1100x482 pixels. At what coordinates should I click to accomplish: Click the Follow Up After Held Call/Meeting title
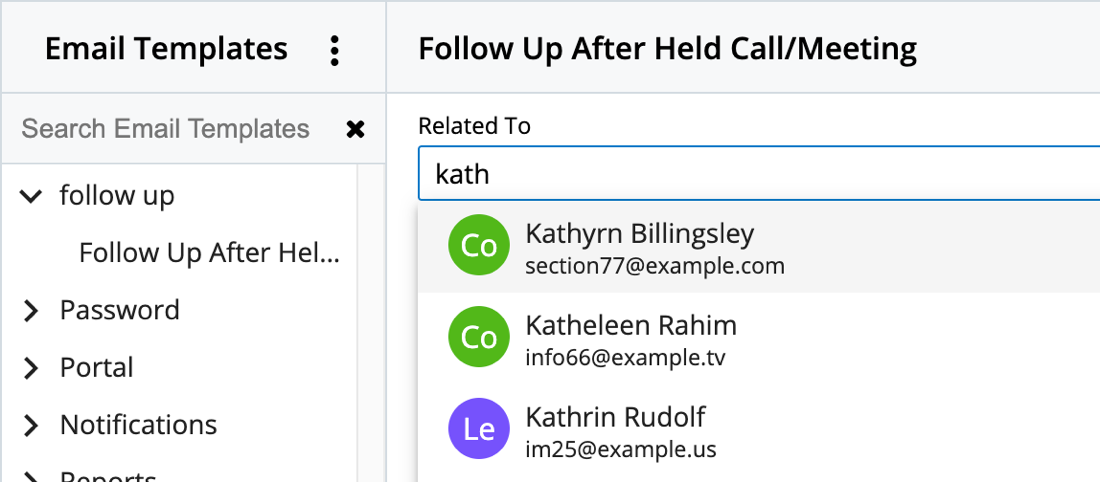(667, 49)
